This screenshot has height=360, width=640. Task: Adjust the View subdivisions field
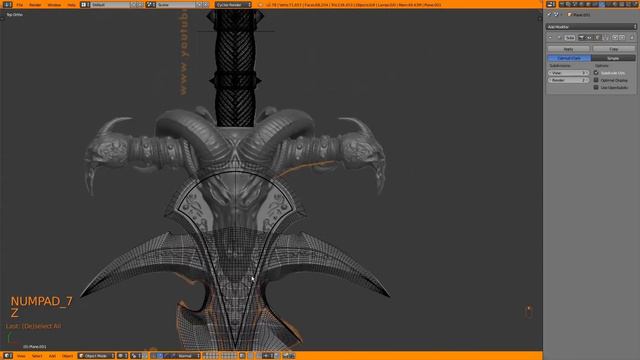(x=568, y=73)
